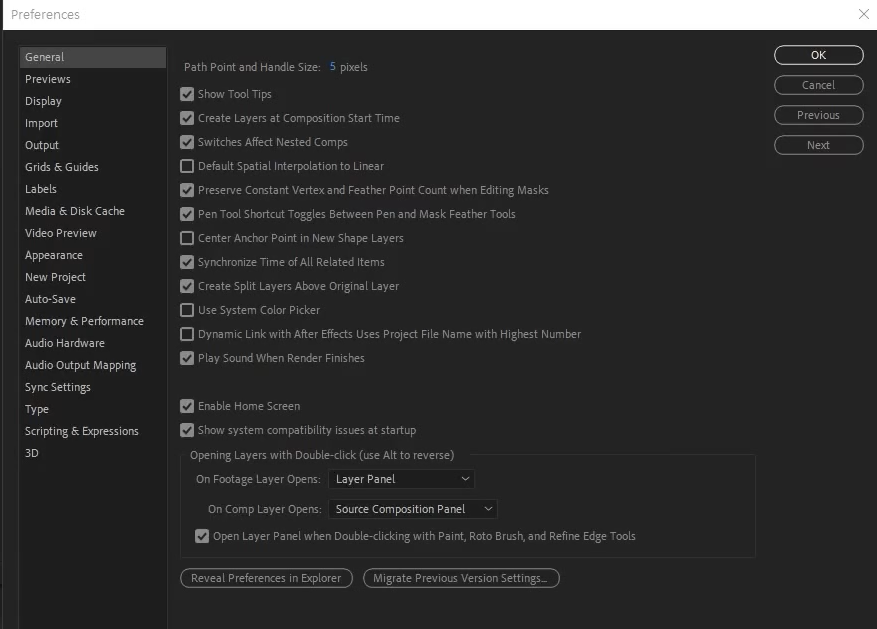Open the On Comp Layer Opens dropdown
877x629 pixels.
[413, 509]
